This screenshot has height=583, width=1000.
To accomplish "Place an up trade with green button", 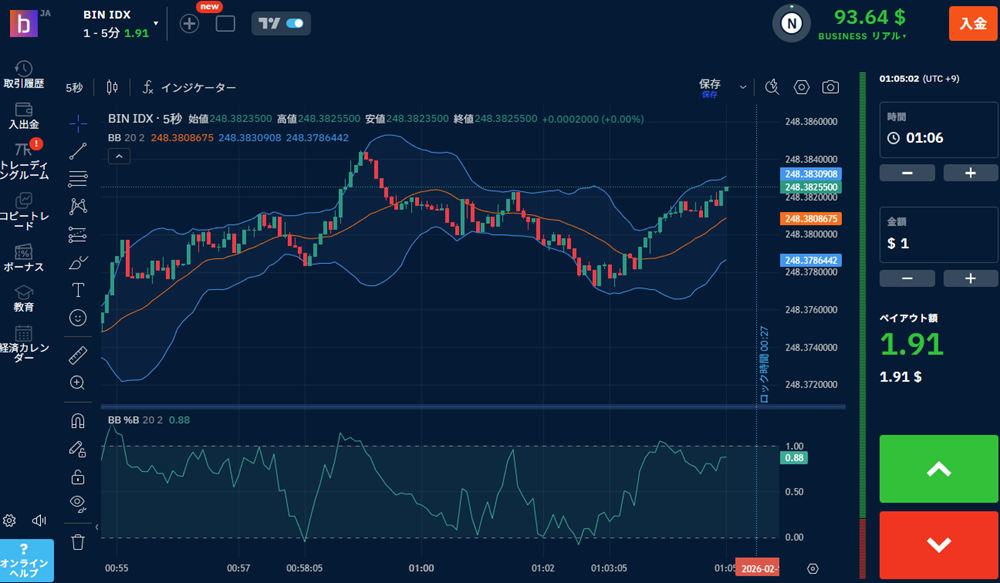I will (x=938, y=469).
